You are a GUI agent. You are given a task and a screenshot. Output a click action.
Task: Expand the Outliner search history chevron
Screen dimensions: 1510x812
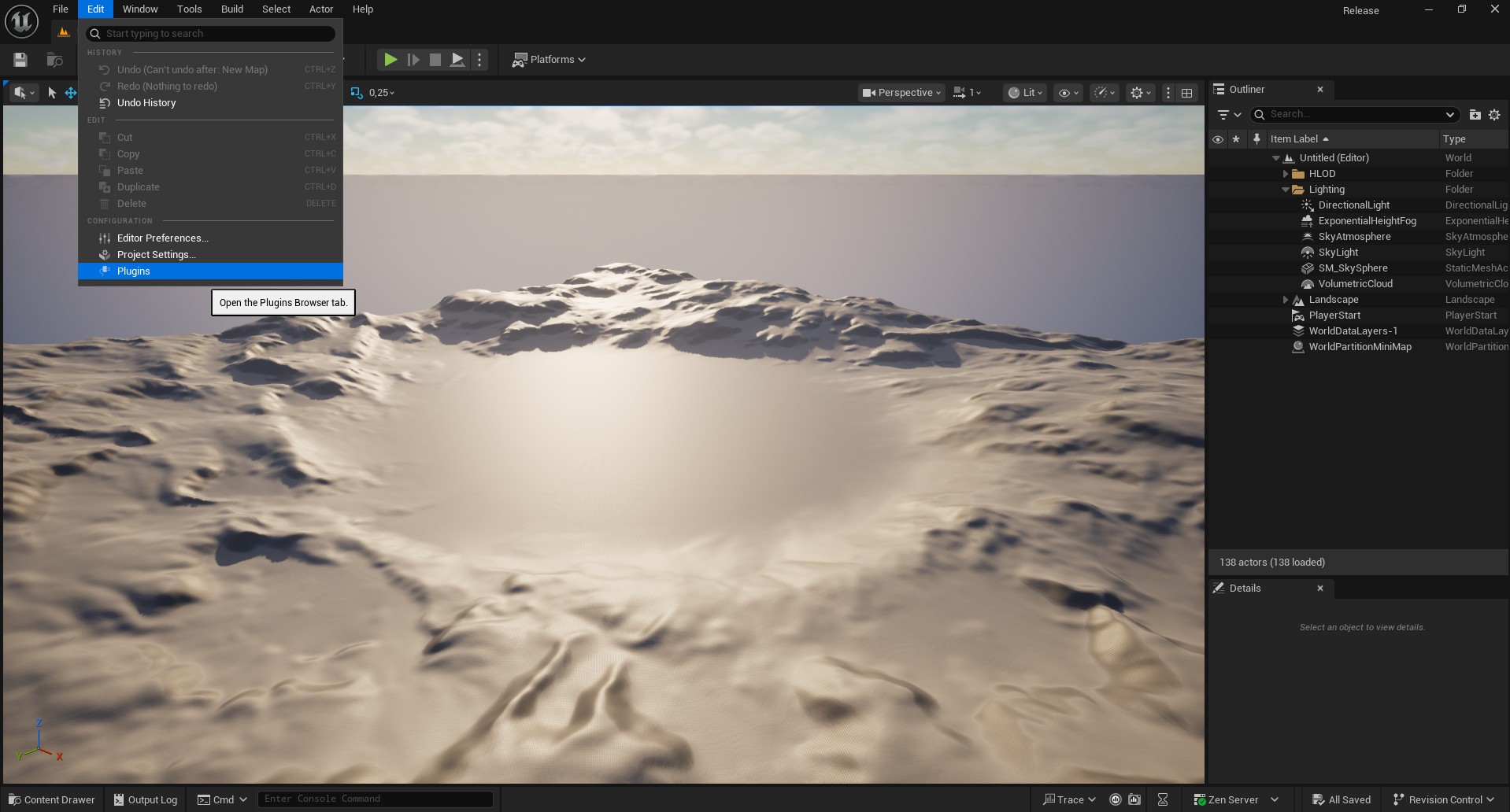coord(1449,115)
